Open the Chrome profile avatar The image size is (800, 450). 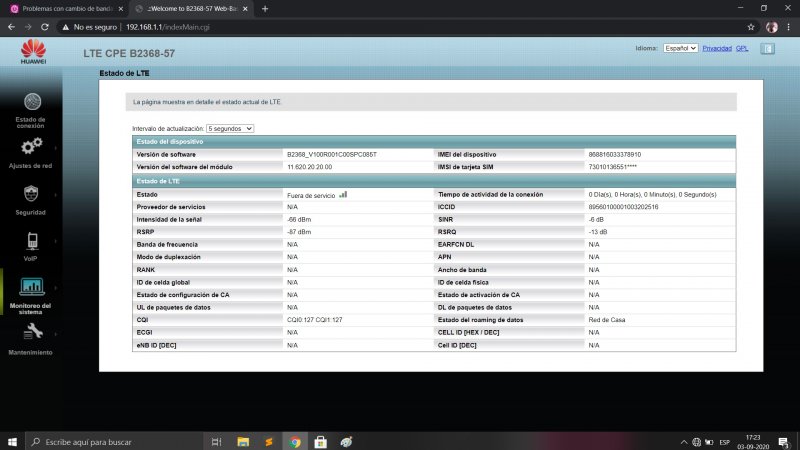click(x=771, y=27)
